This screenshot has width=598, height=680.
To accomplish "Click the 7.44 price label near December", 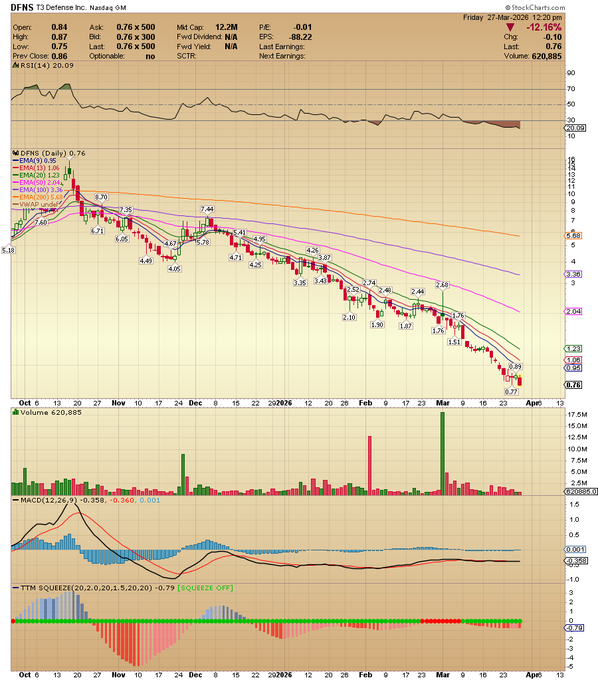I will [207, 209].
